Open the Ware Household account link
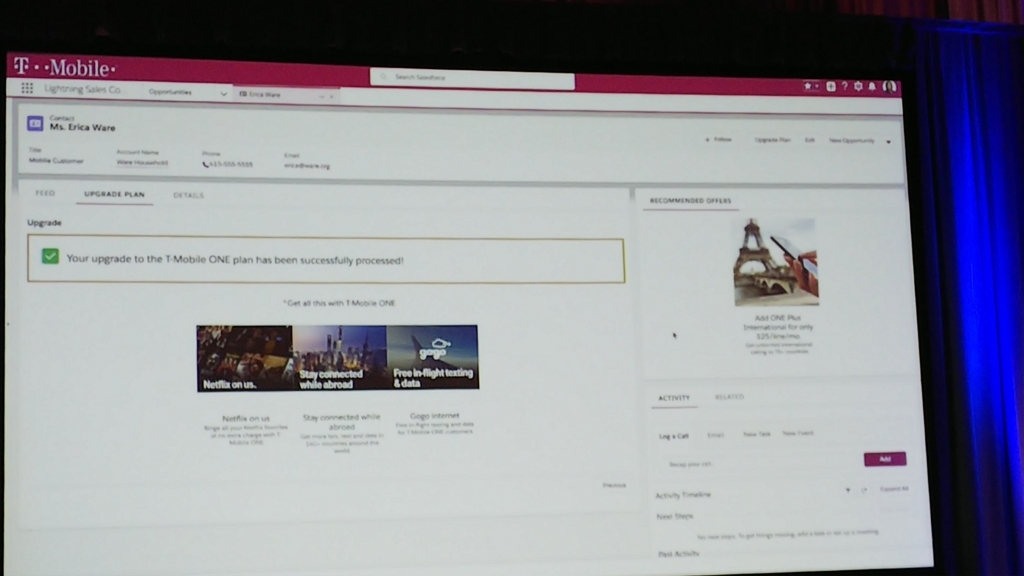 [x=142, y=163]
